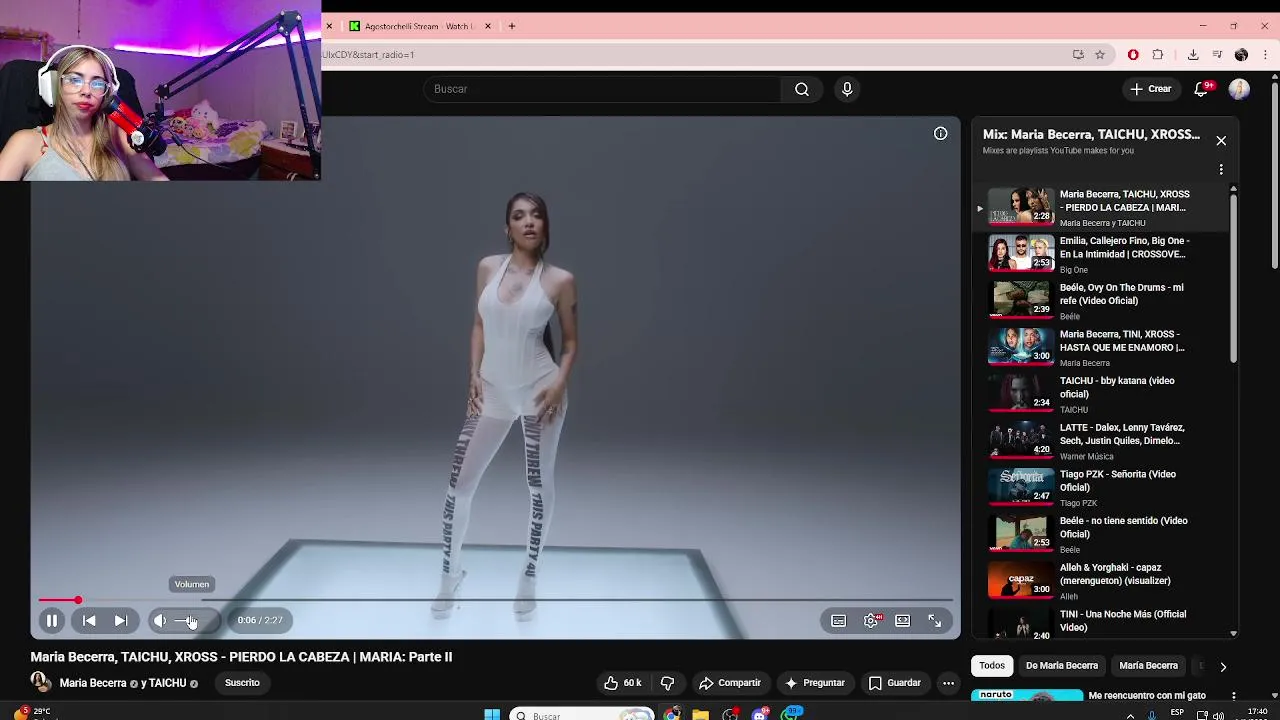Open the YouTube account avatar menu
This screenshot has height=720, width=1280.
(1239, 89)
